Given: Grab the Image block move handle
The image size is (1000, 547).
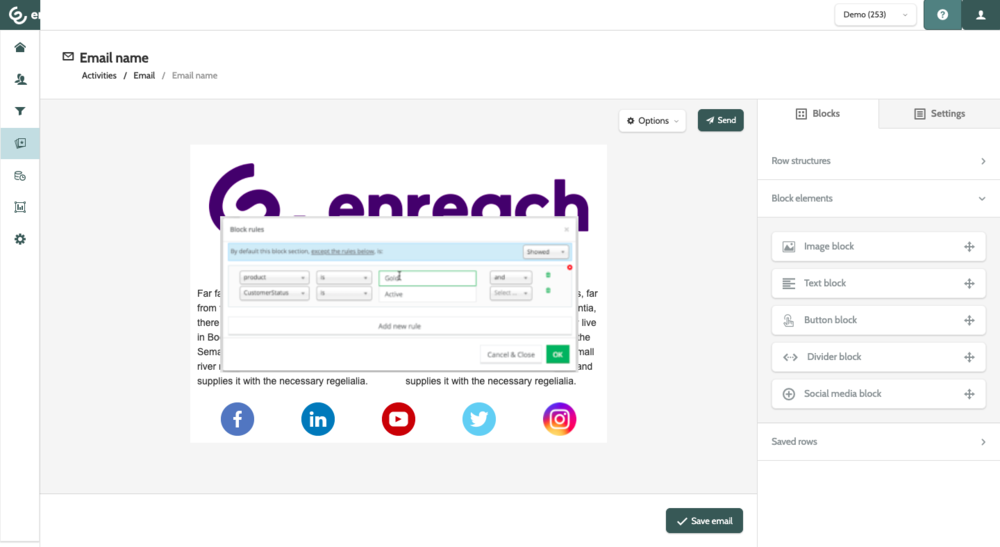Looking at the screenshot, I should 969,247.
